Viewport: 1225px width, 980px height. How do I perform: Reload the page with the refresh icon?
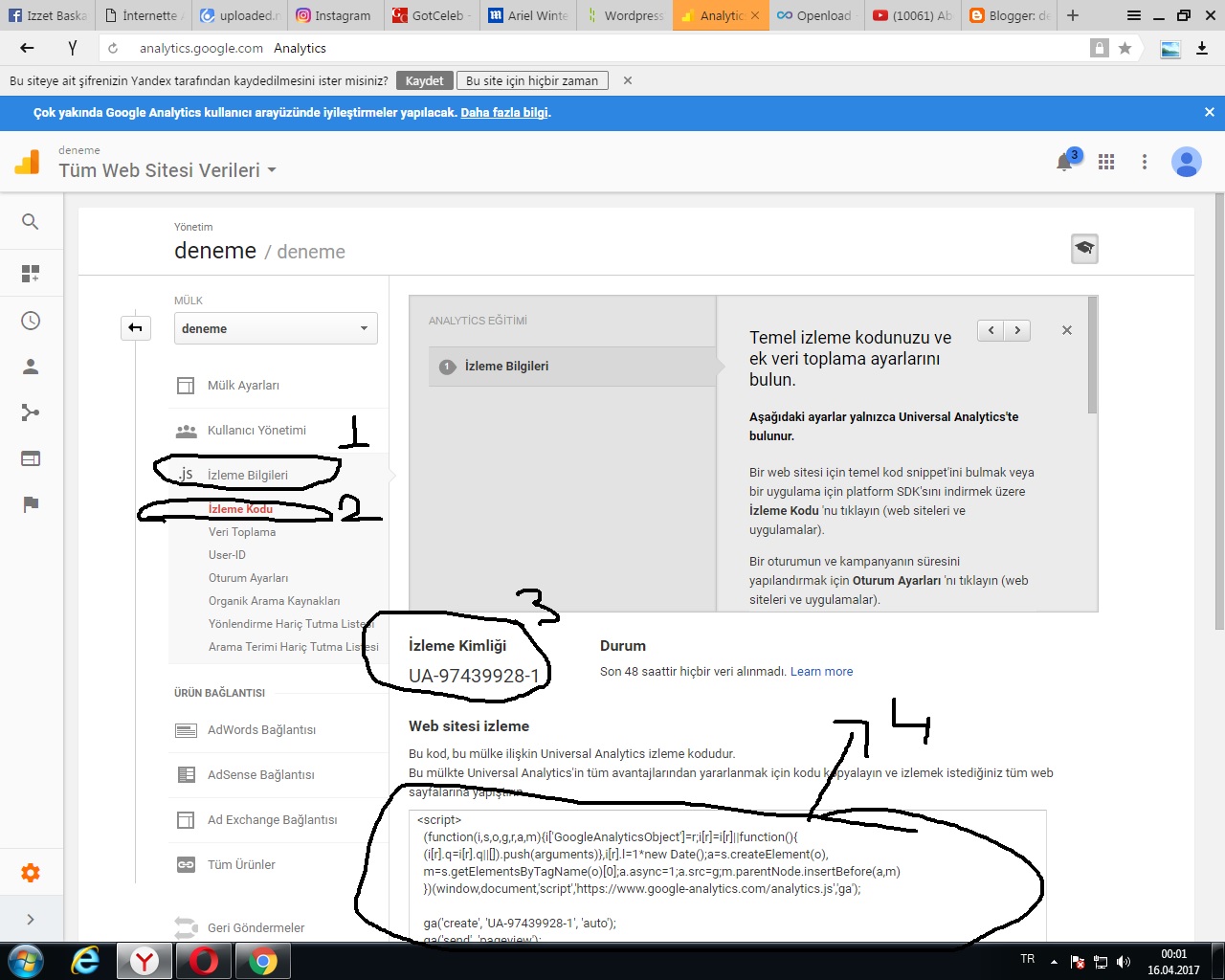(x=113, y=48)
